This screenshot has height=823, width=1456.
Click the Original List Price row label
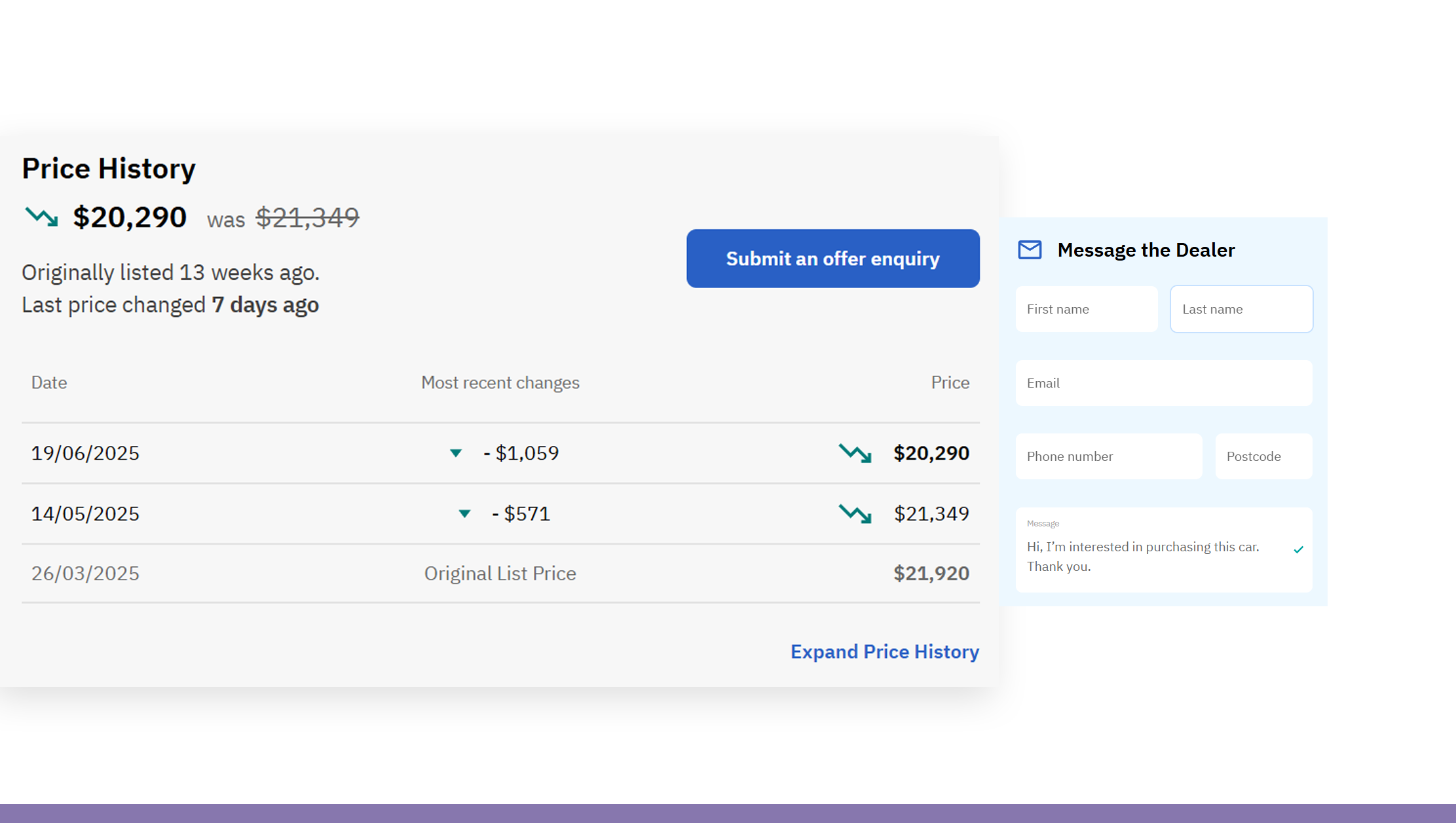(500, 574)
